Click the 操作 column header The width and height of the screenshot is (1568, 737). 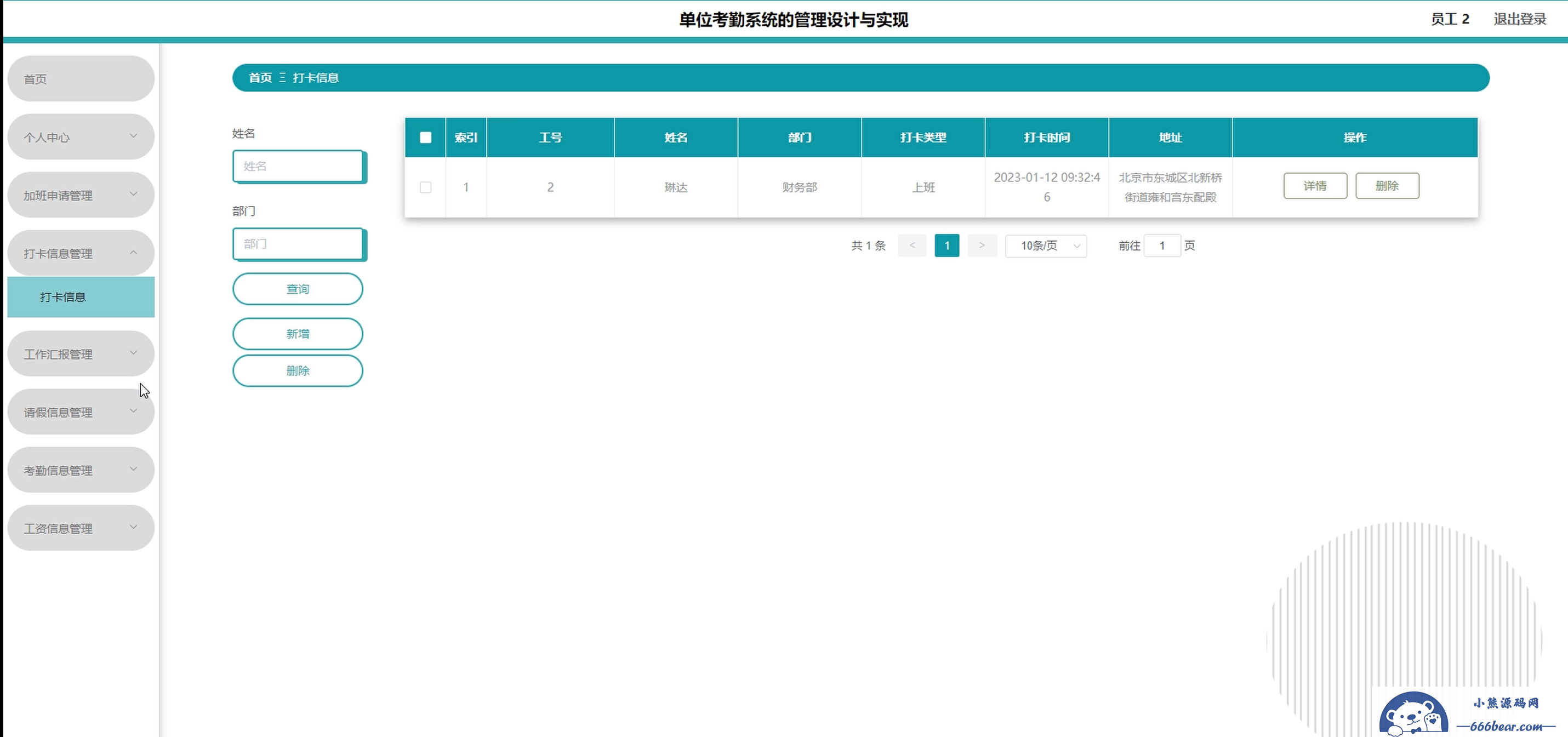(1355, 138)
